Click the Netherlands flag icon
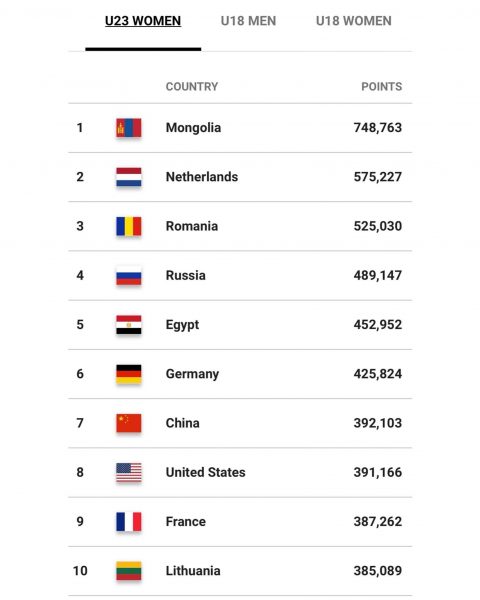This screenshot has width=480, height=600. (x=129, y=177)
